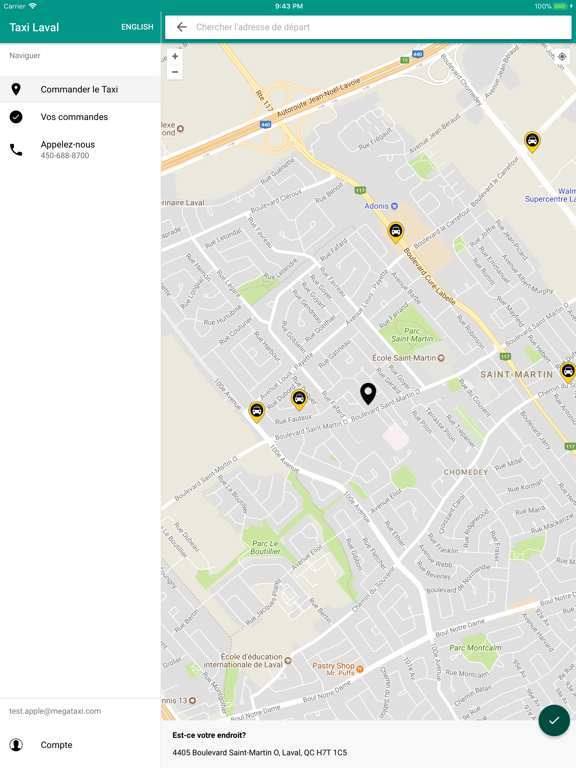Tap taxi marker on 100e Avenue
Image resolution: width=576 pixels, height=768 pixels.
[x=257, y=412]
